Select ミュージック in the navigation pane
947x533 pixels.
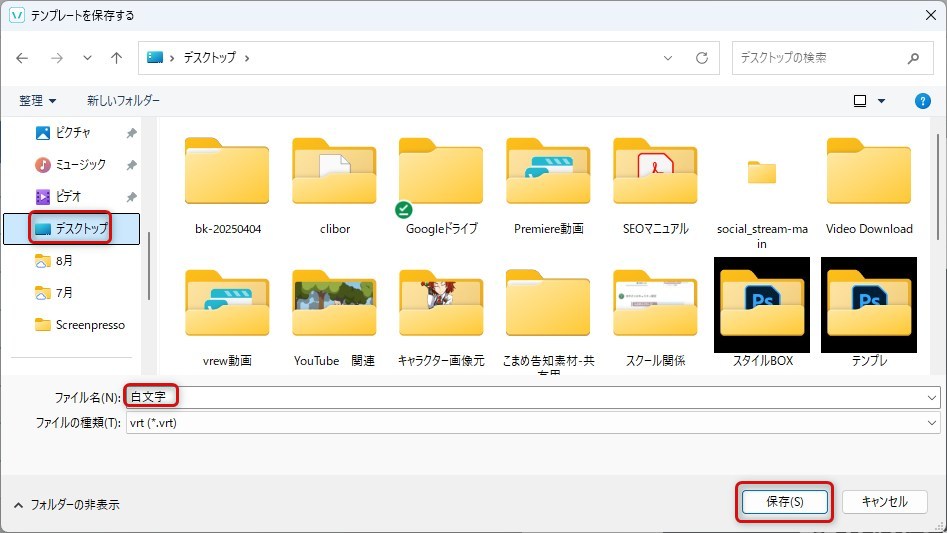click(71, 165)
